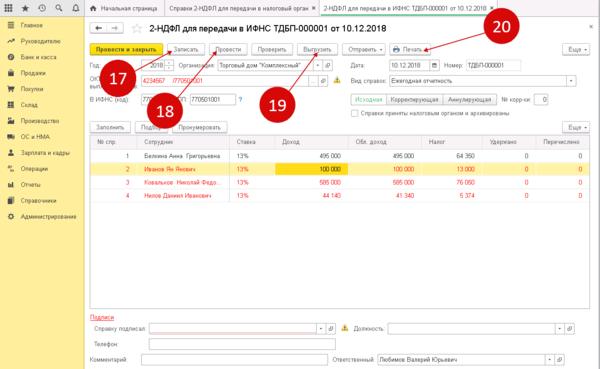Open the 'Подписи' link

pos(102,317)
